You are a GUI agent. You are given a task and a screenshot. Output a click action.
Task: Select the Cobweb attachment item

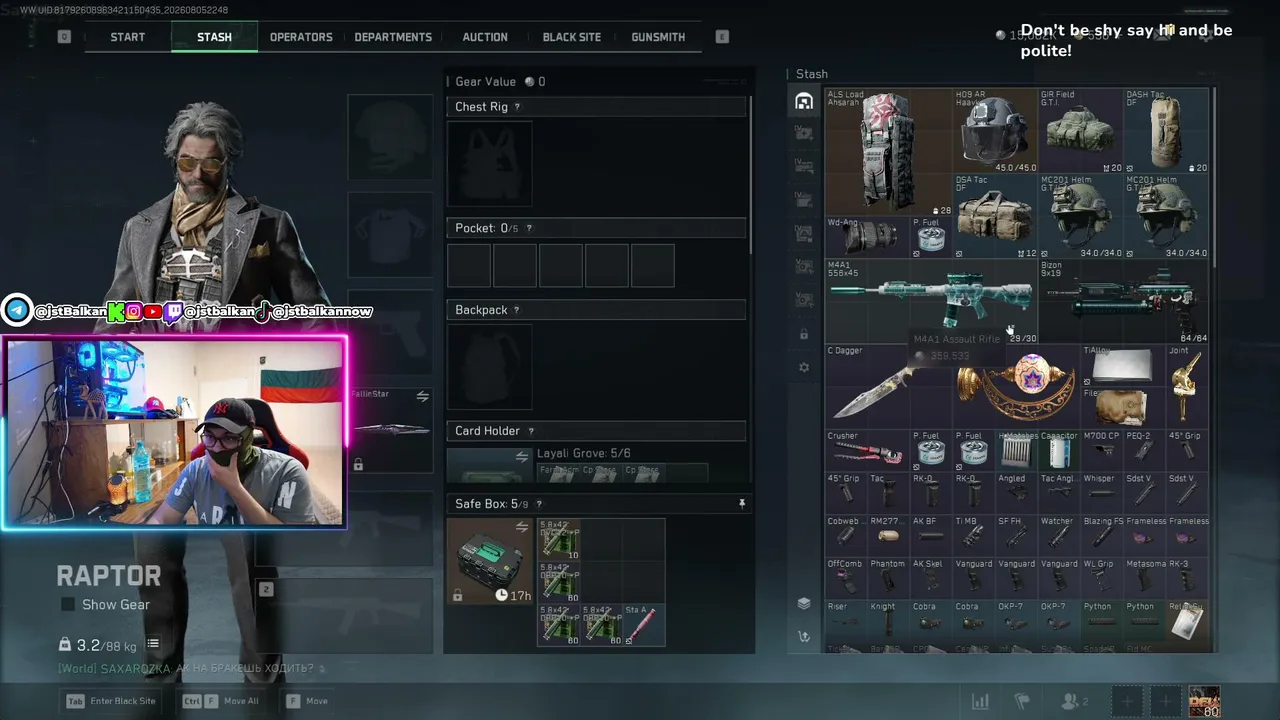[x=846, y=535]
